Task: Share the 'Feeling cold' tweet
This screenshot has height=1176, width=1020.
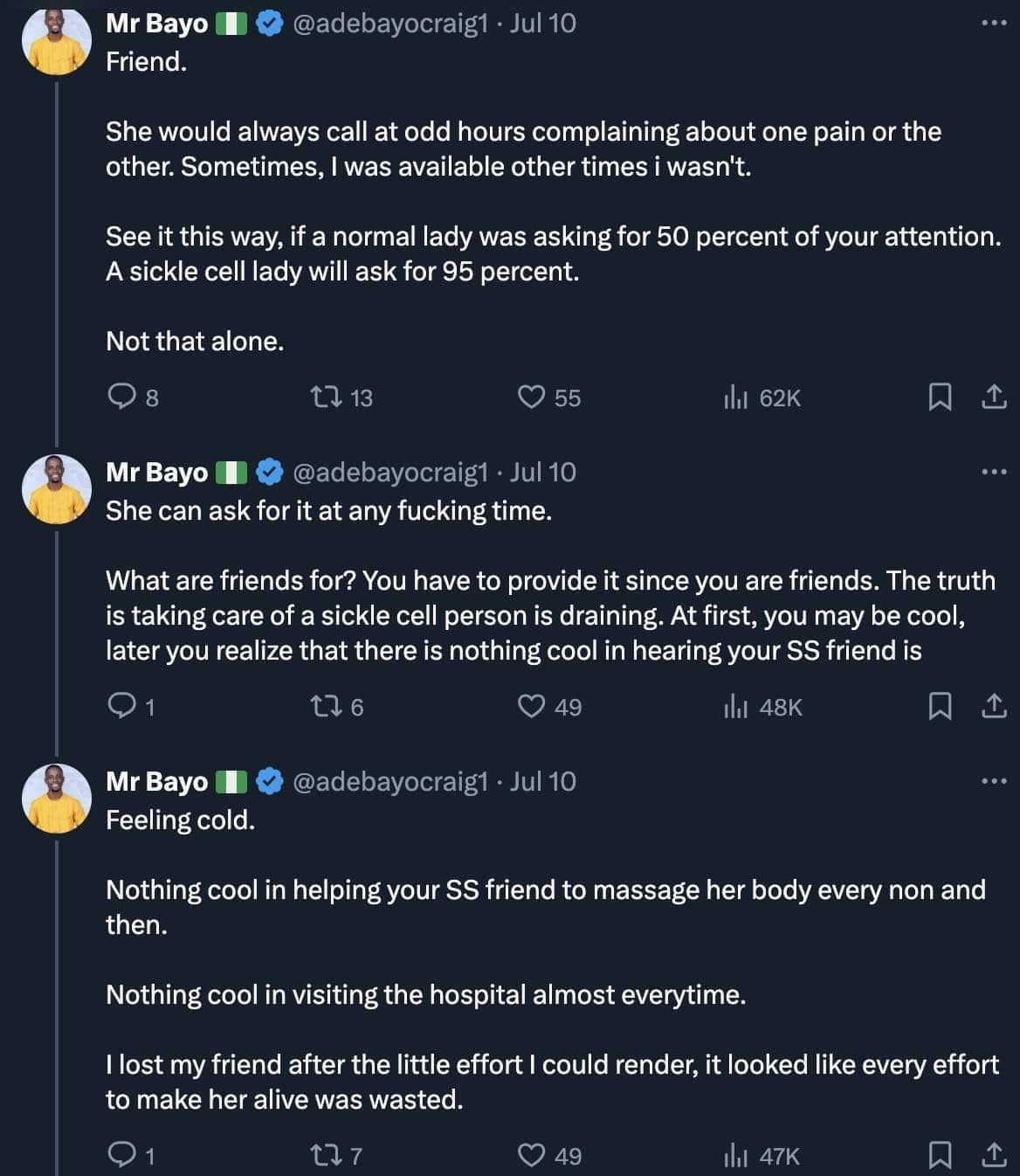Action: click(x=994, y=1156)
